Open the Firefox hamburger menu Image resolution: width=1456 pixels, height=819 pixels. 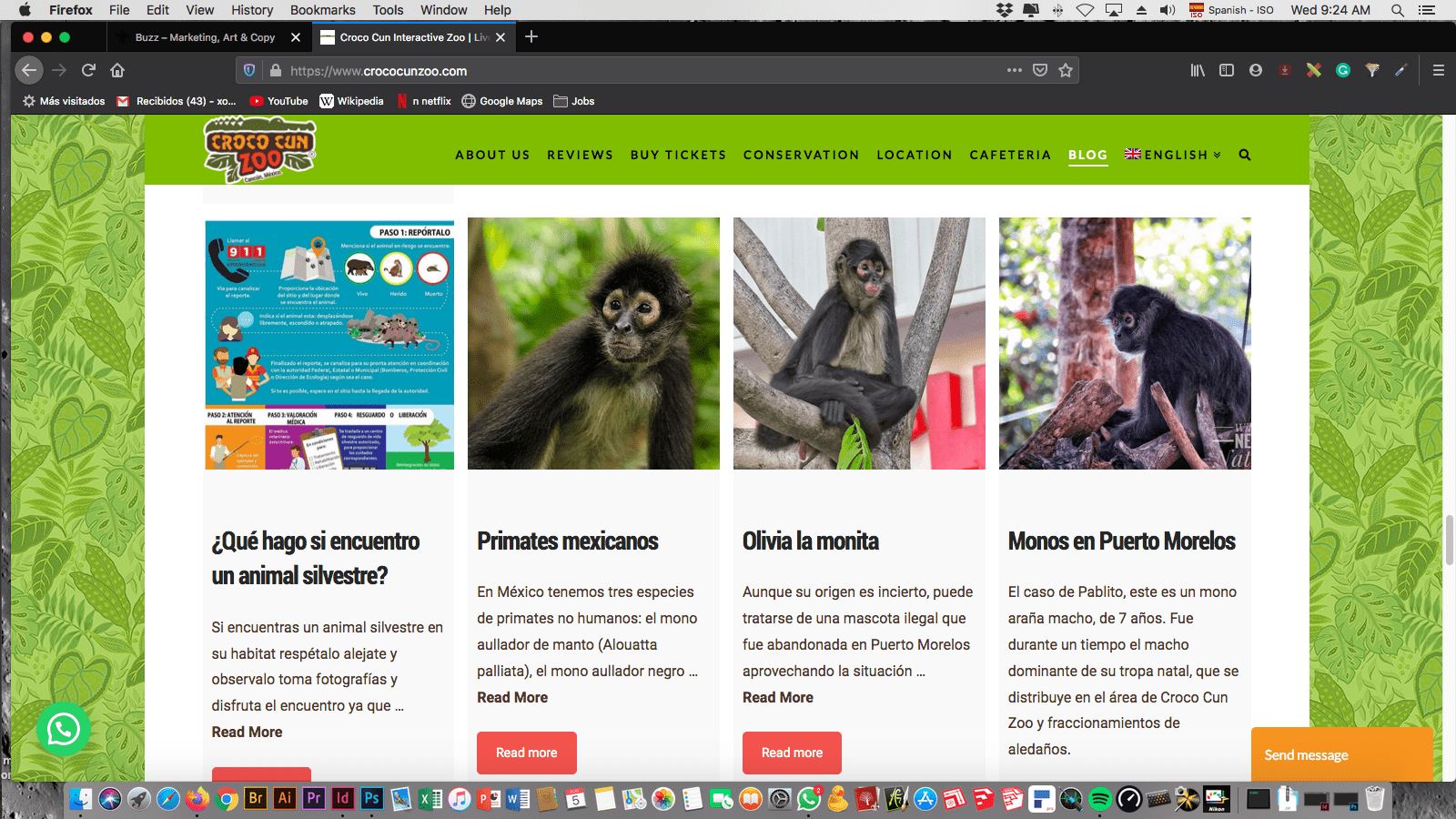point(1438,70)
